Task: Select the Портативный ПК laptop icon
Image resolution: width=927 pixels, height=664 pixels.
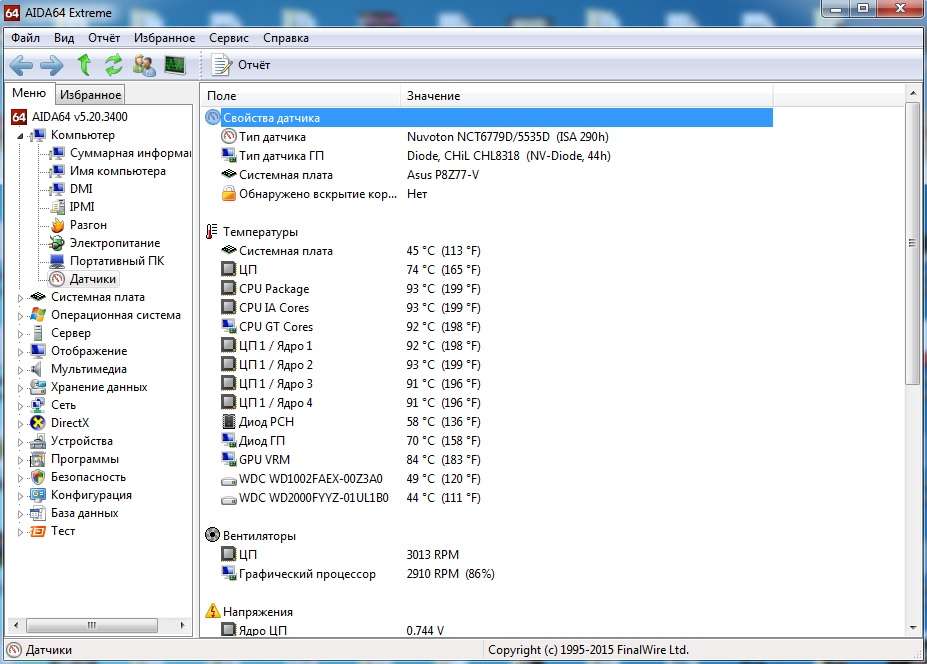Action: [57, 261]
